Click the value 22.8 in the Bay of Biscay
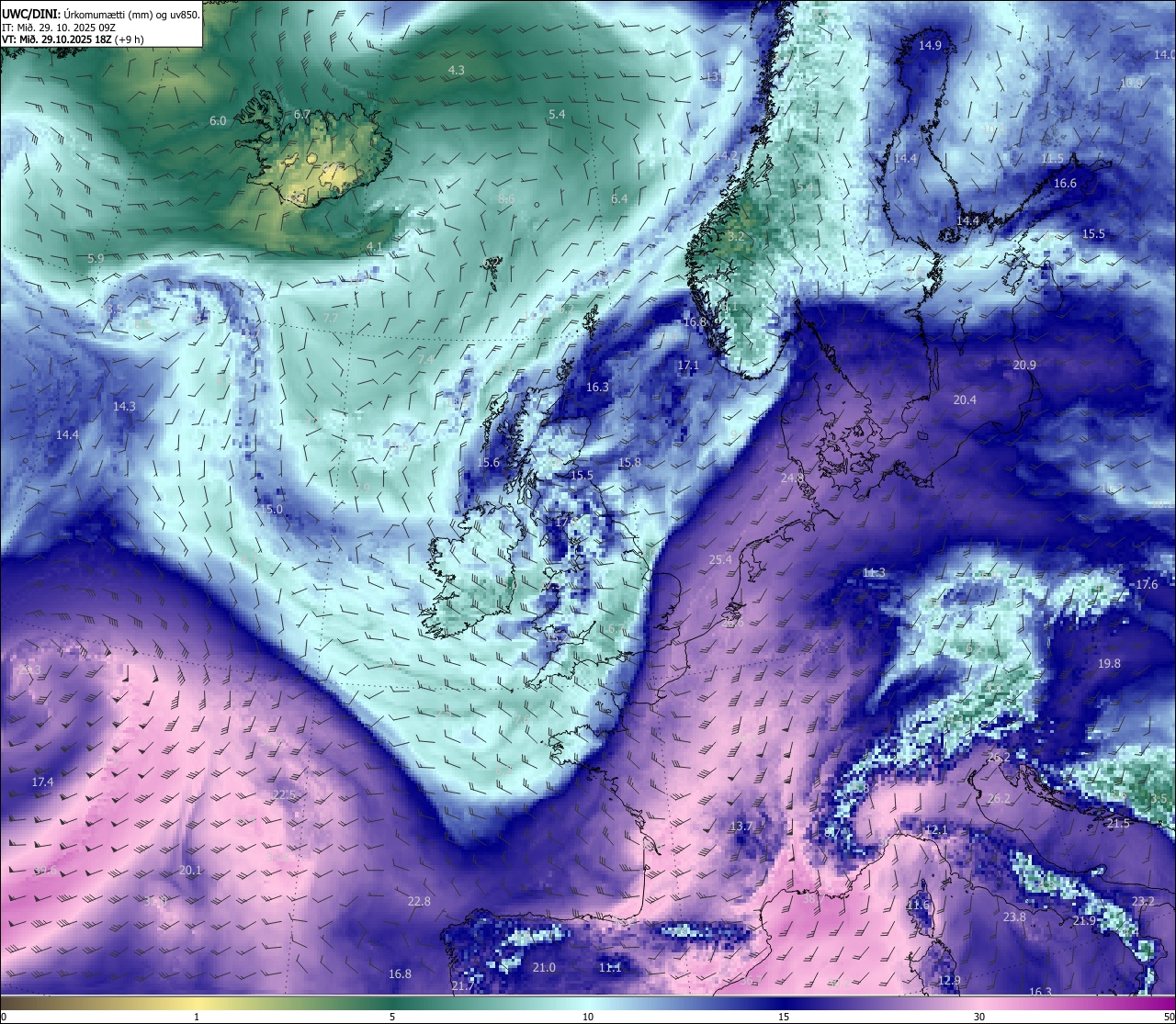 point(419,902)
